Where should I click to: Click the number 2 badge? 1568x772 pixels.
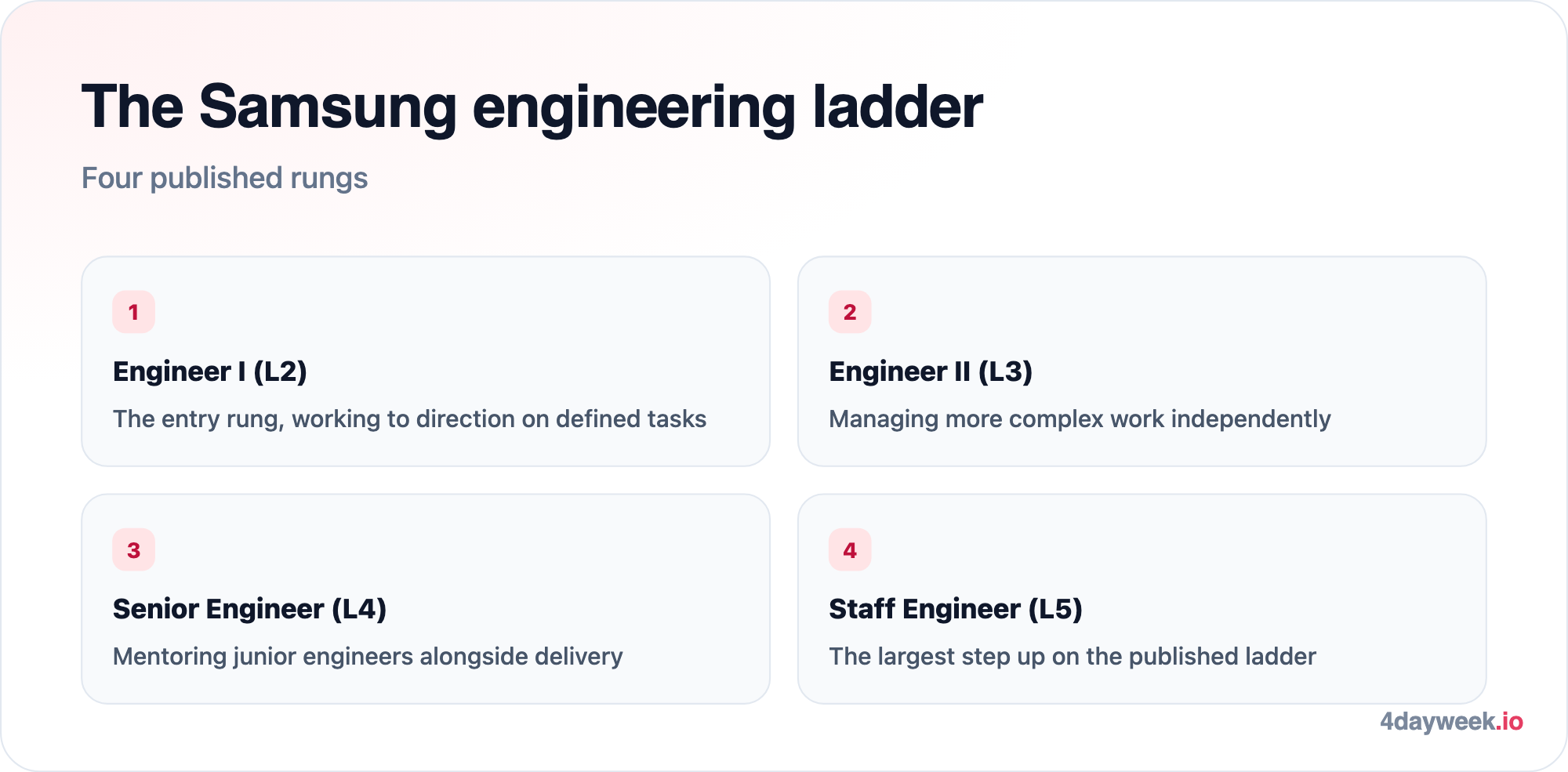coord(850,312)
